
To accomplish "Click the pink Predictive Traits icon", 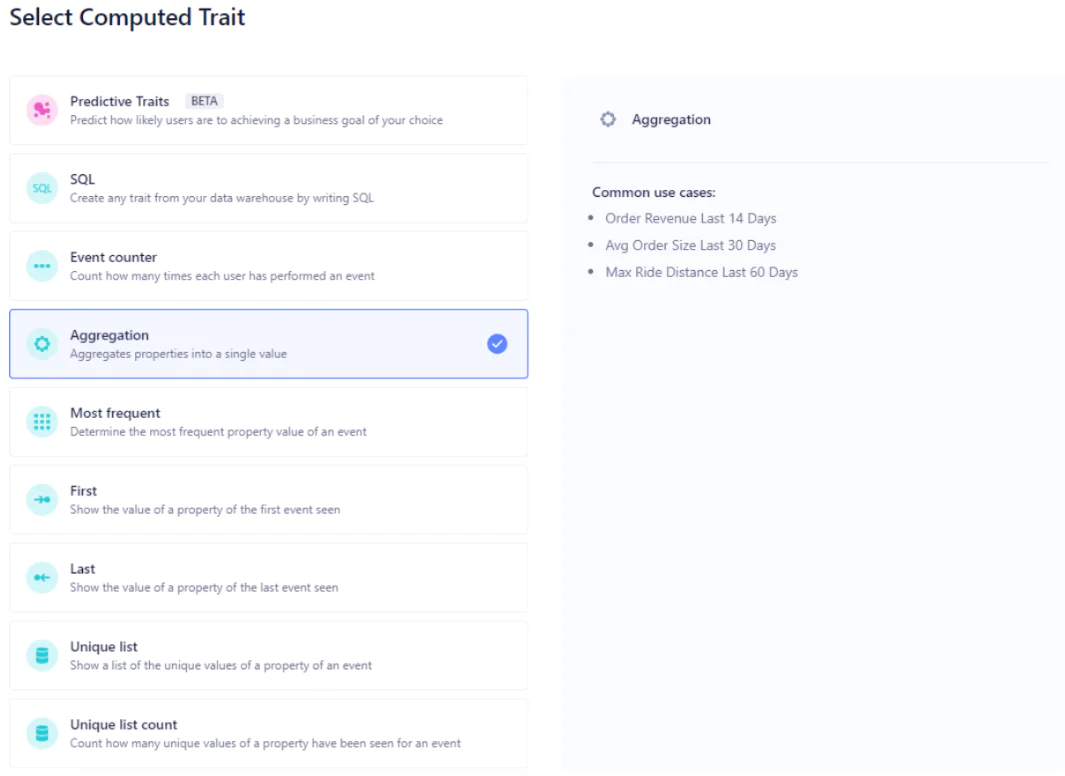I will pos(42,110).
